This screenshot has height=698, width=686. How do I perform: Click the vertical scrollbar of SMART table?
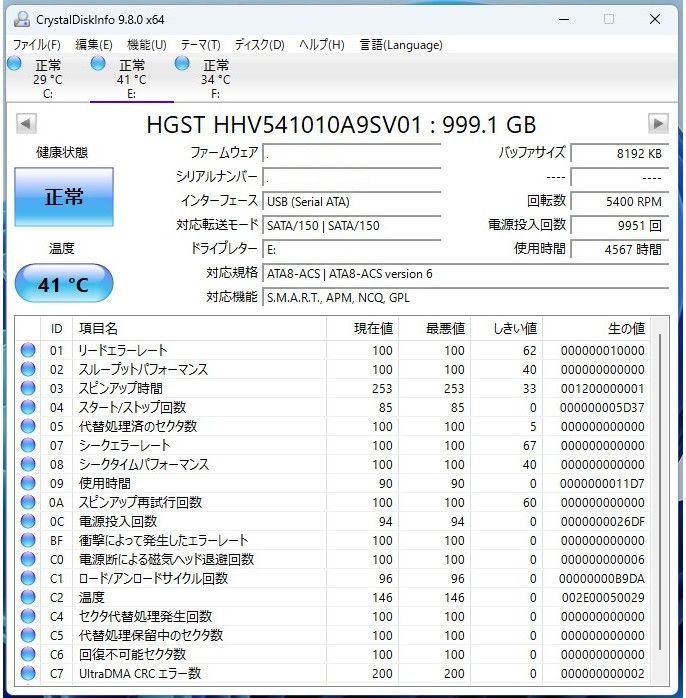(660, 492)
